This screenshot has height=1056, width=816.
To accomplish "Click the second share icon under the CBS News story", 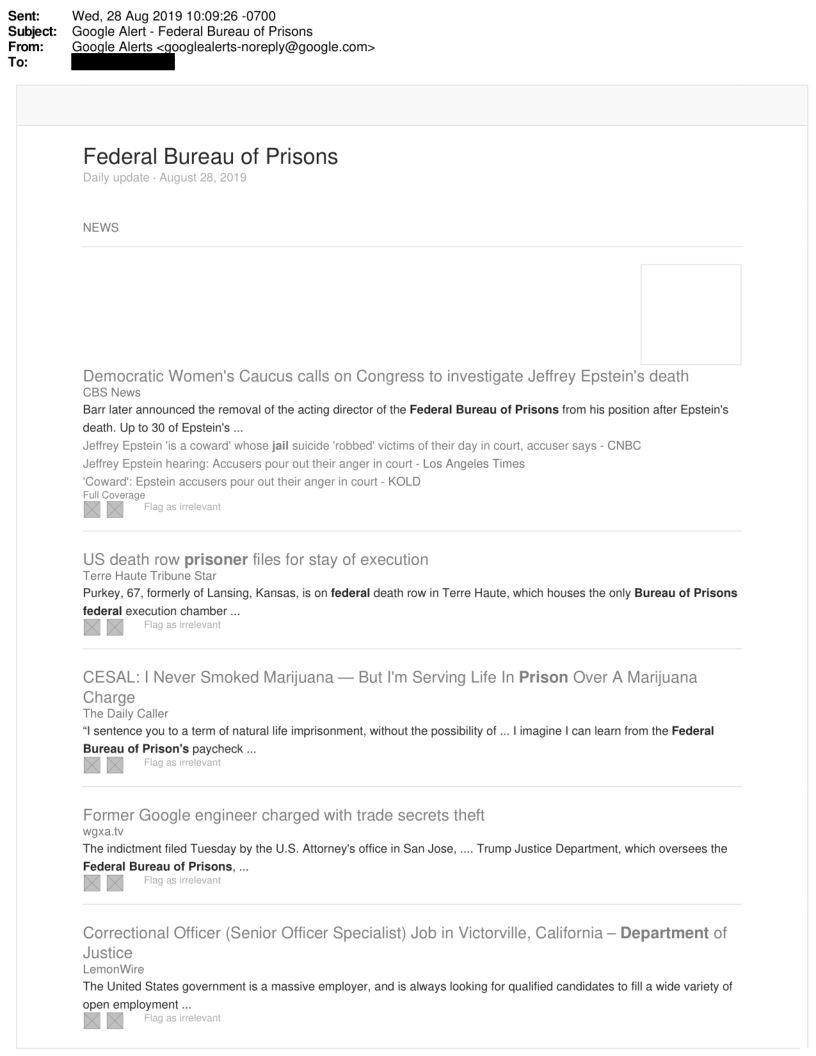I will (x=114, y=510).
